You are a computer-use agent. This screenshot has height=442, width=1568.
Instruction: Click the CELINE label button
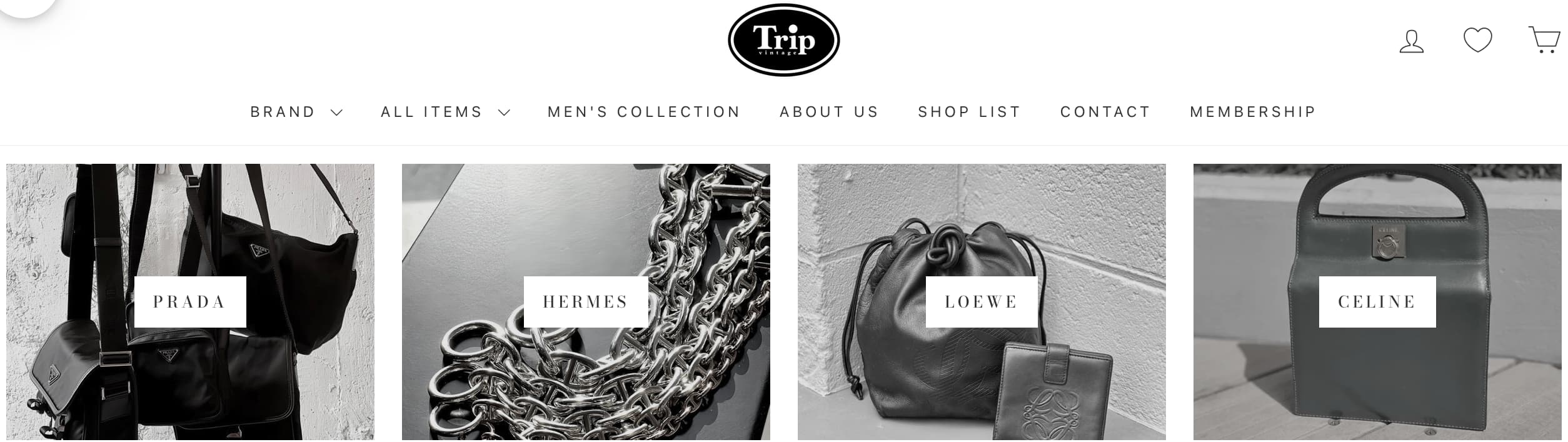click(x=1377, y=302)
